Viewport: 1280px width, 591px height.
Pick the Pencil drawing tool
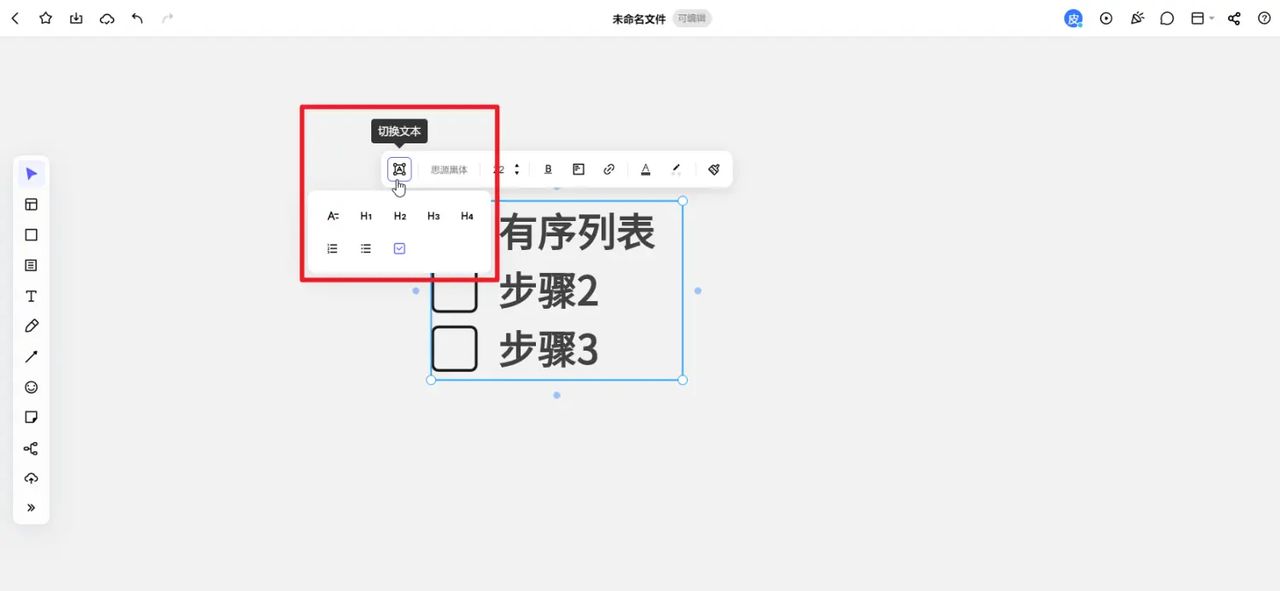click(x=31, y=326)
